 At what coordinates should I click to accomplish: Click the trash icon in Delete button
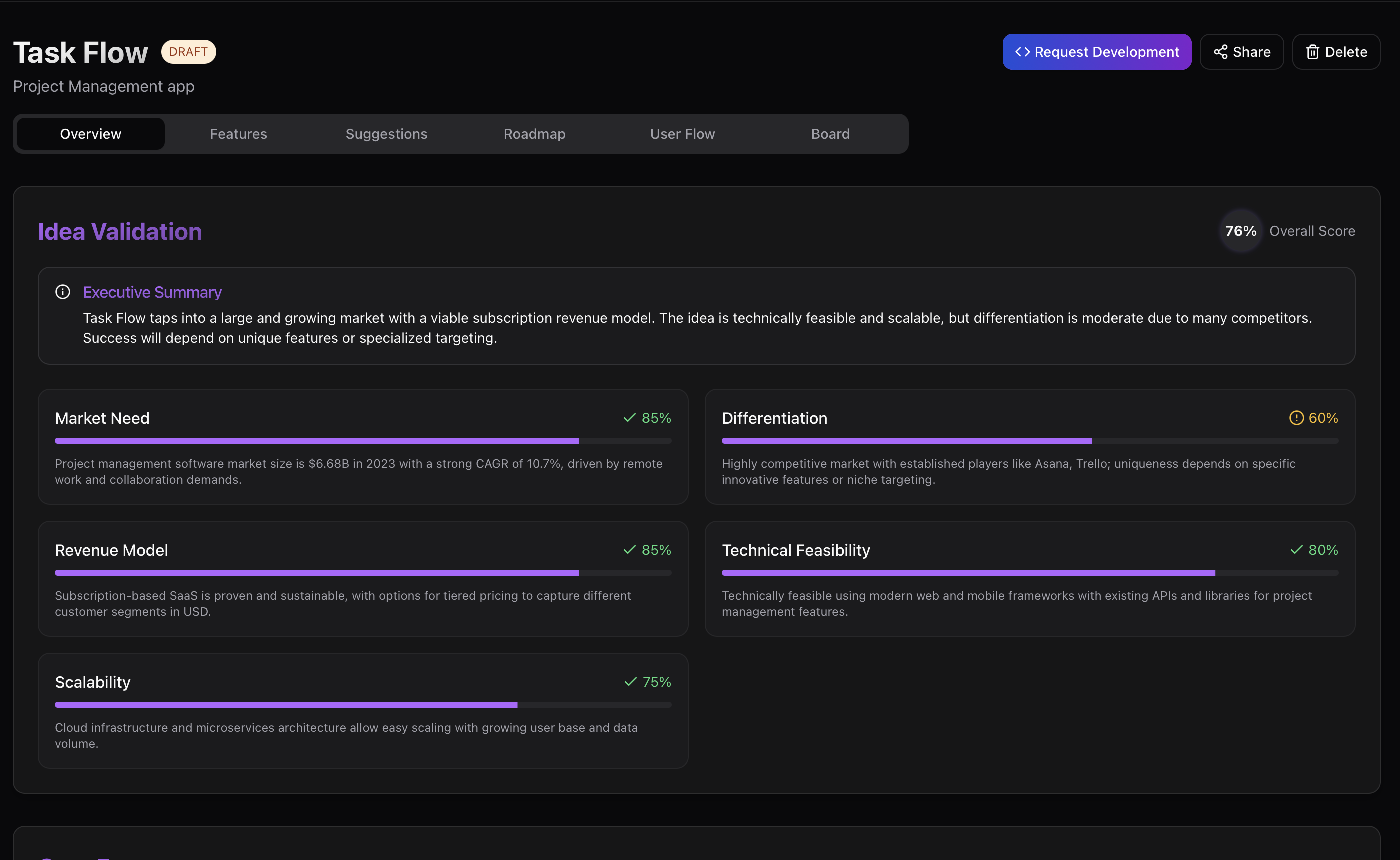[1312, 52]
